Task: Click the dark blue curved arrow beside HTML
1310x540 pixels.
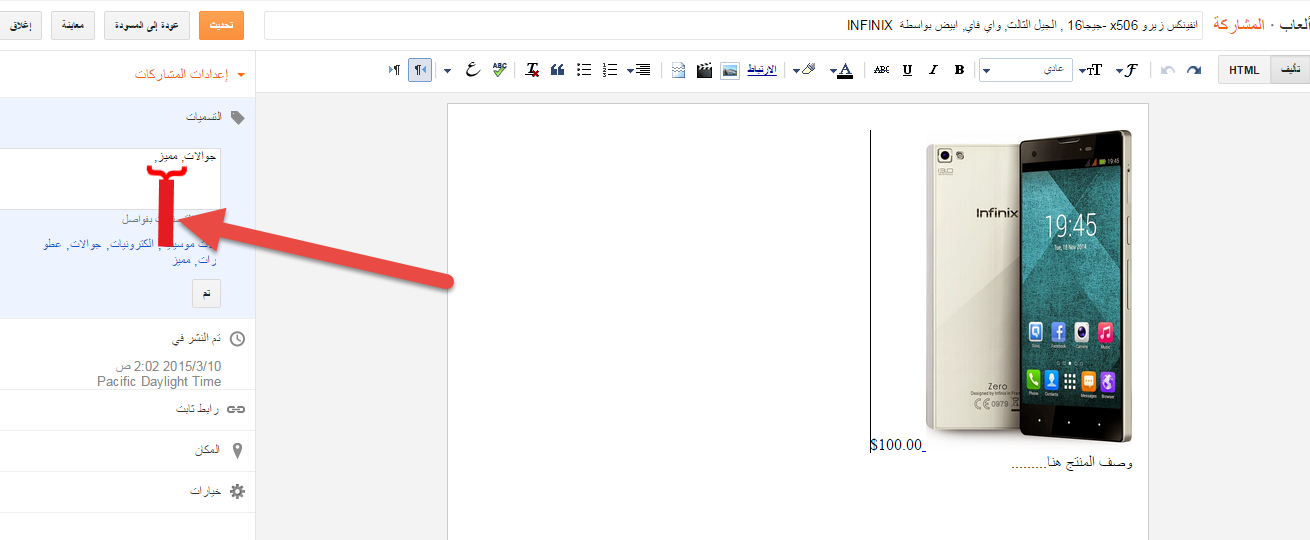Action: coord(1194,70)
